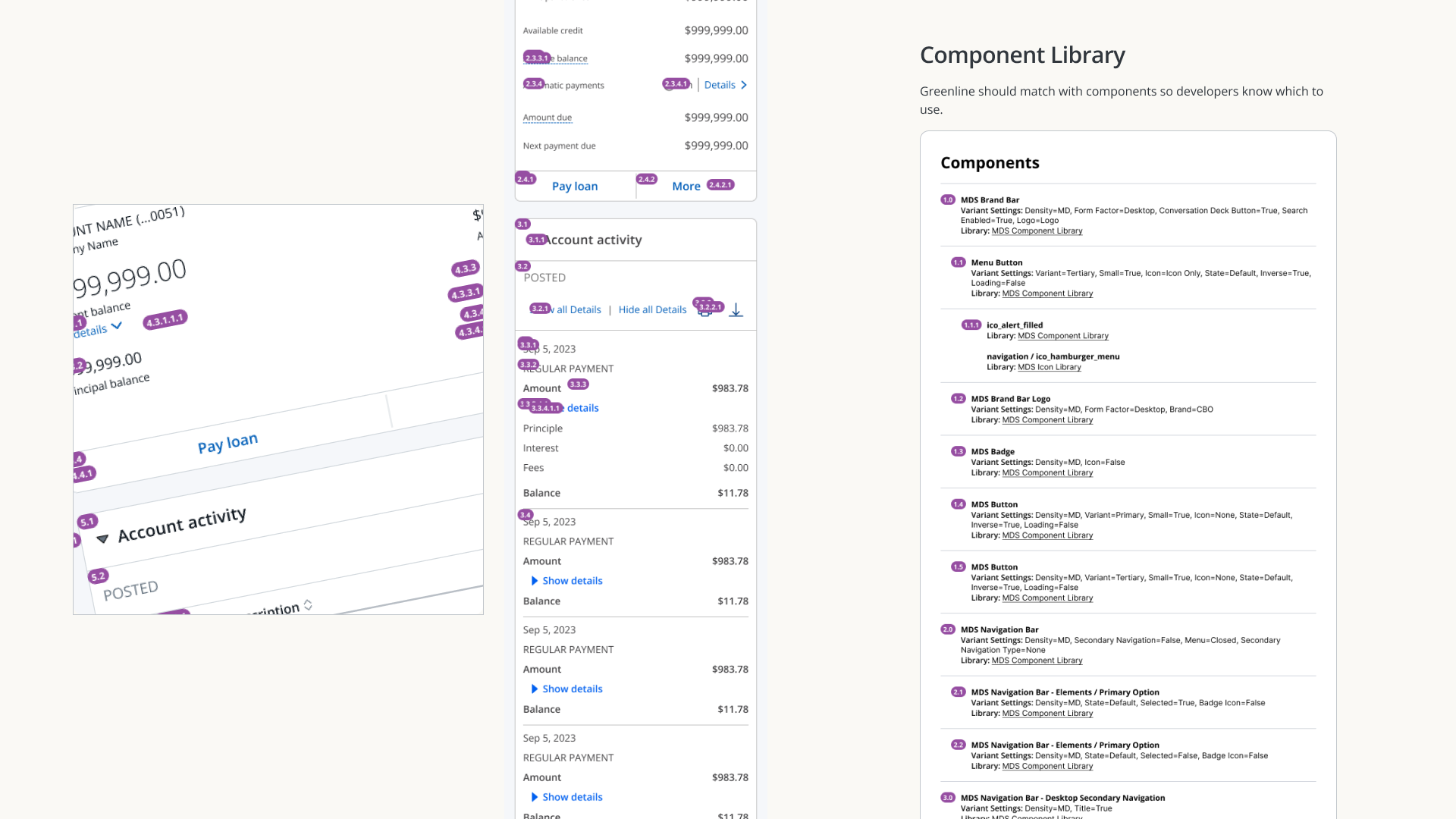Click the sort arrows icon in tilted mockup

[308, 604]
